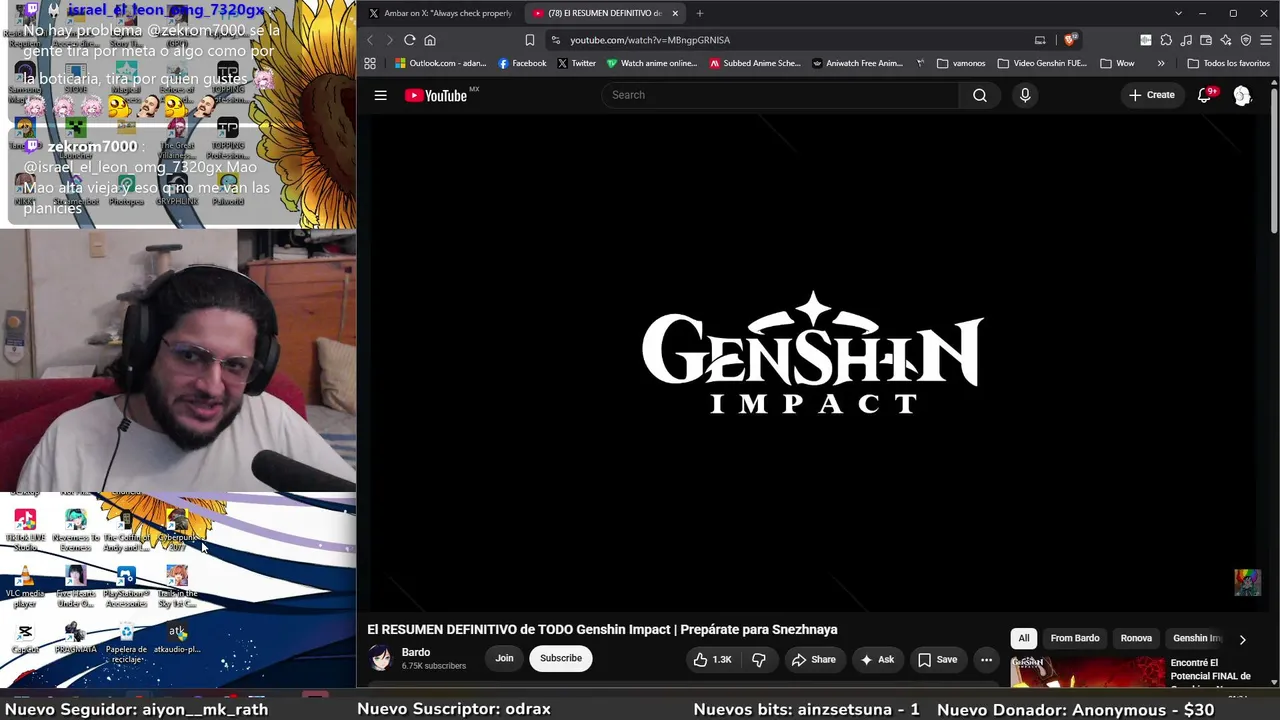
Task: Open the Subbed Anime Schedule bookmark
Action: pyautogui.click(x=755, y=63)
